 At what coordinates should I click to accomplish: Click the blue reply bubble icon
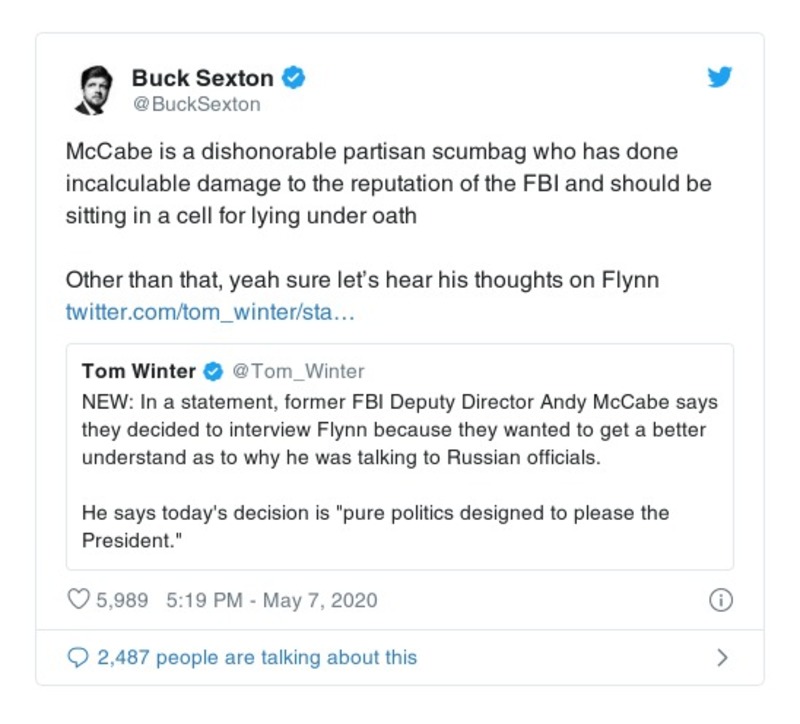coord(77,657)
